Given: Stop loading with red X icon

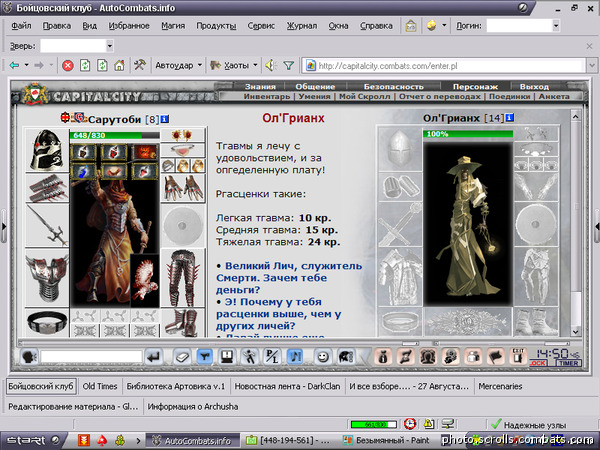Looking at the screenshot, I should coord(68,66).
